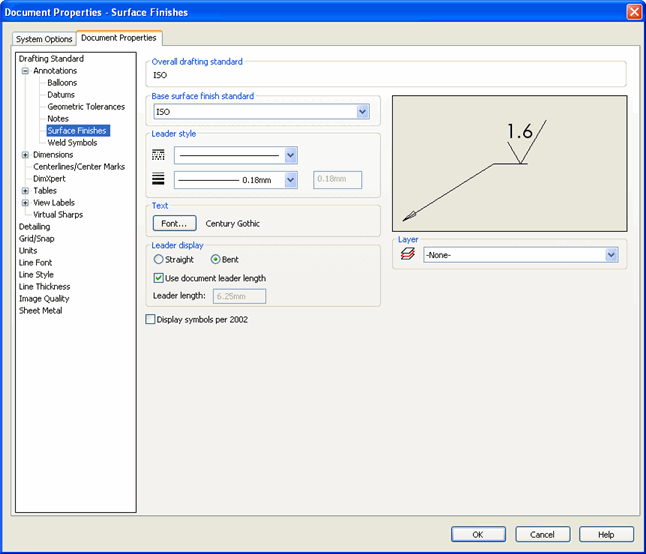Open the leader line style dropdown
The image size is (646, 554).
tap(290, 155)
